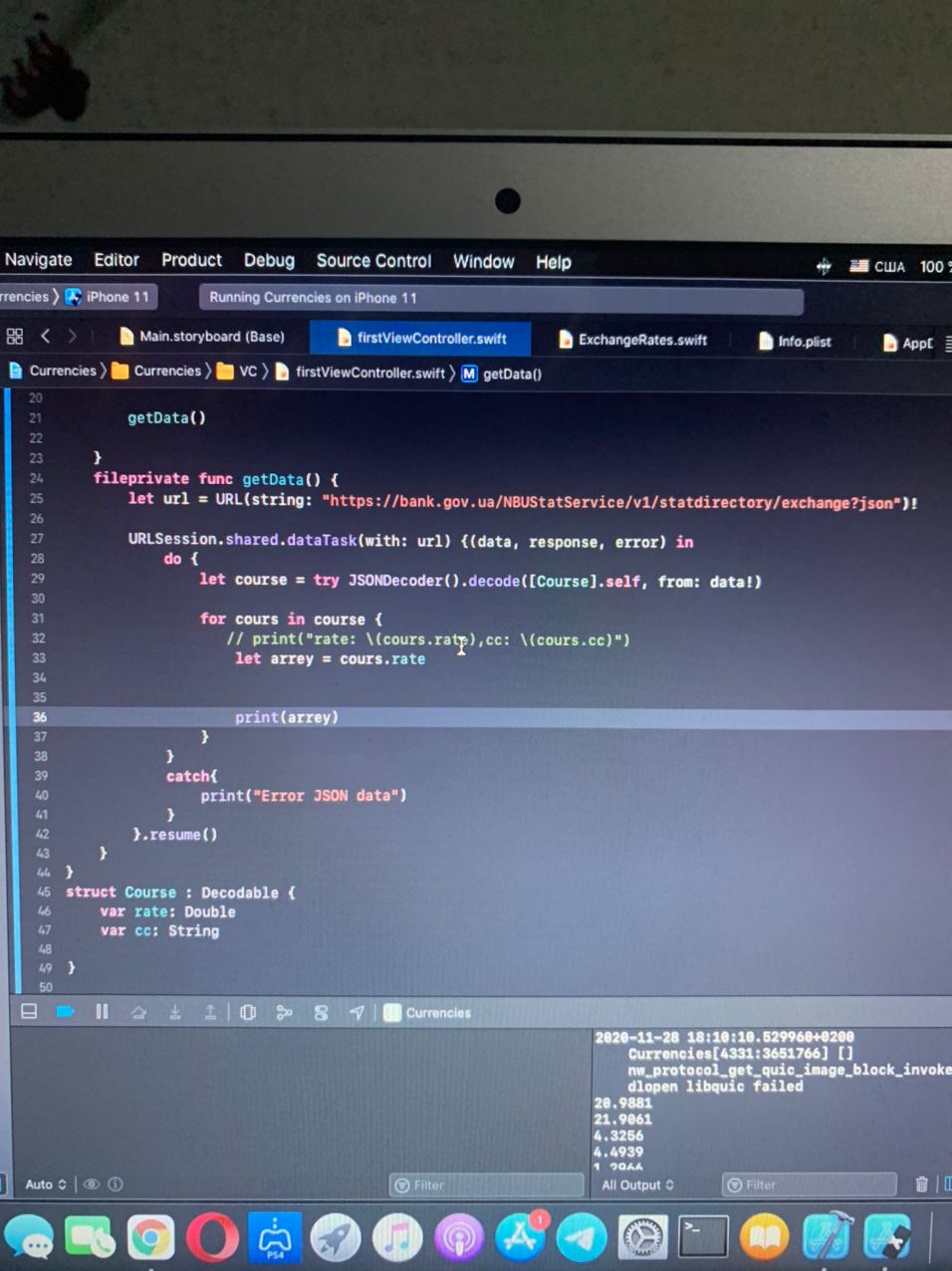Open Source Control menu
The image size is (952, 1271).
[x=373, y=261]
